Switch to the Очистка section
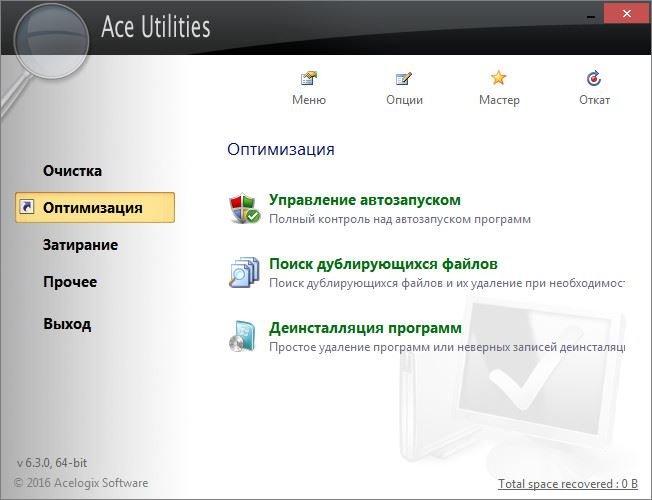Image resolution: width=652 pixels, height=500 pixels. click(x=72, y=171)
